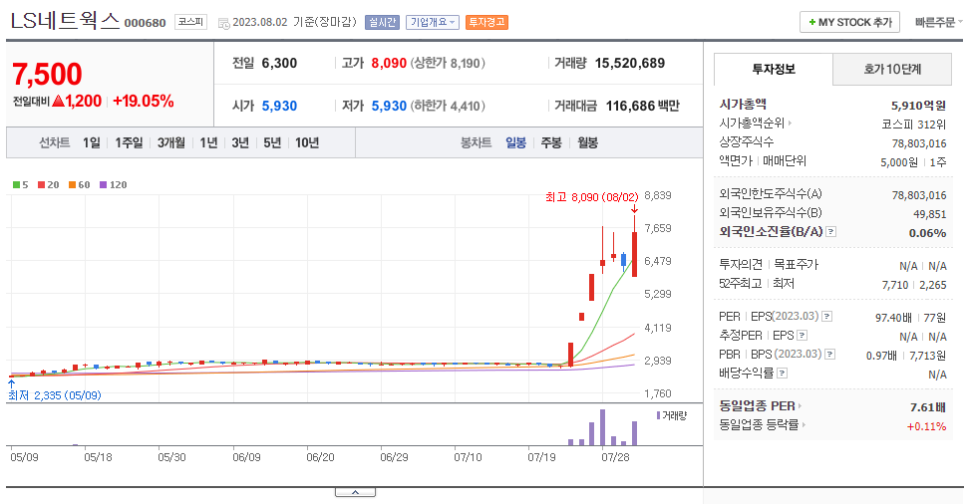Click the 상장주식수 value 78,803,016

pyautogui.click(x=919, y=144)
